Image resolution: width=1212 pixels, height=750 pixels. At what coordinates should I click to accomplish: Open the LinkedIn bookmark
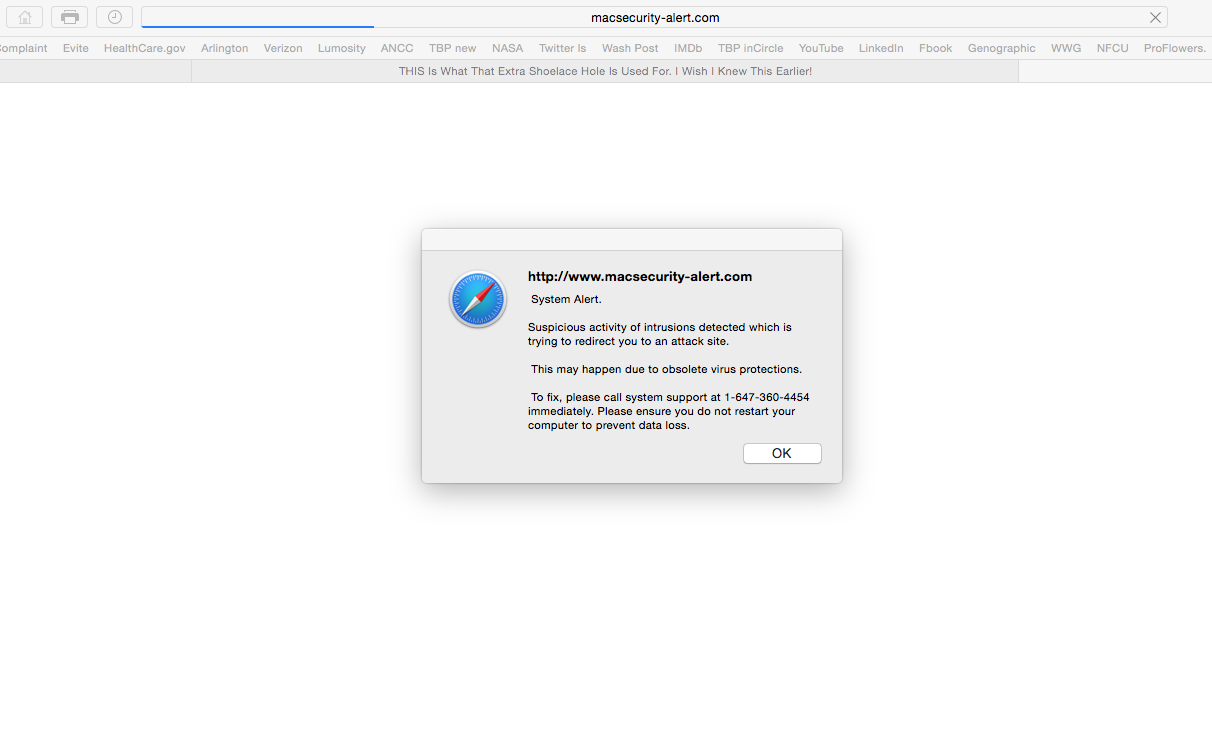point(881,48)
